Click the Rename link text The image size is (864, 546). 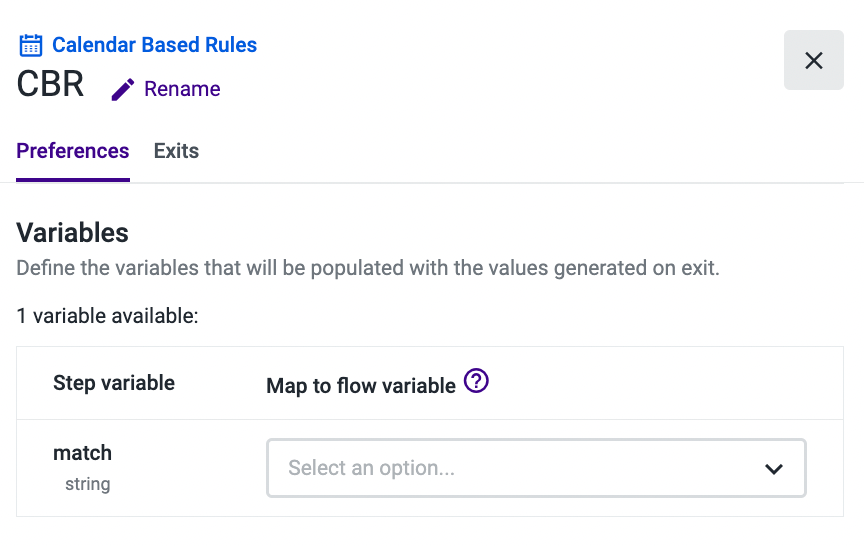pyautogui.click(x=182, y=89)
